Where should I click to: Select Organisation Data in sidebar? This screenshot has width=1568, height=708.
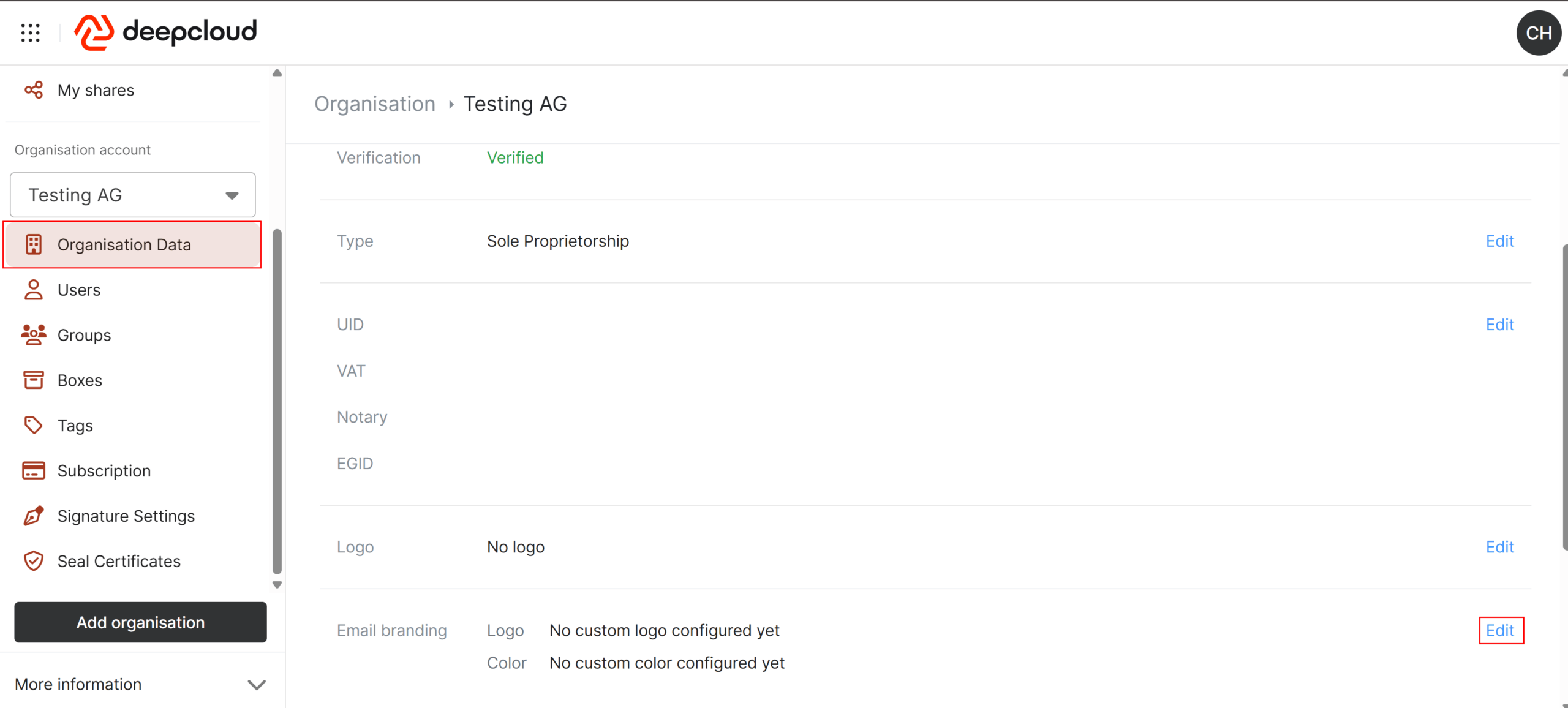coord(124,245)
